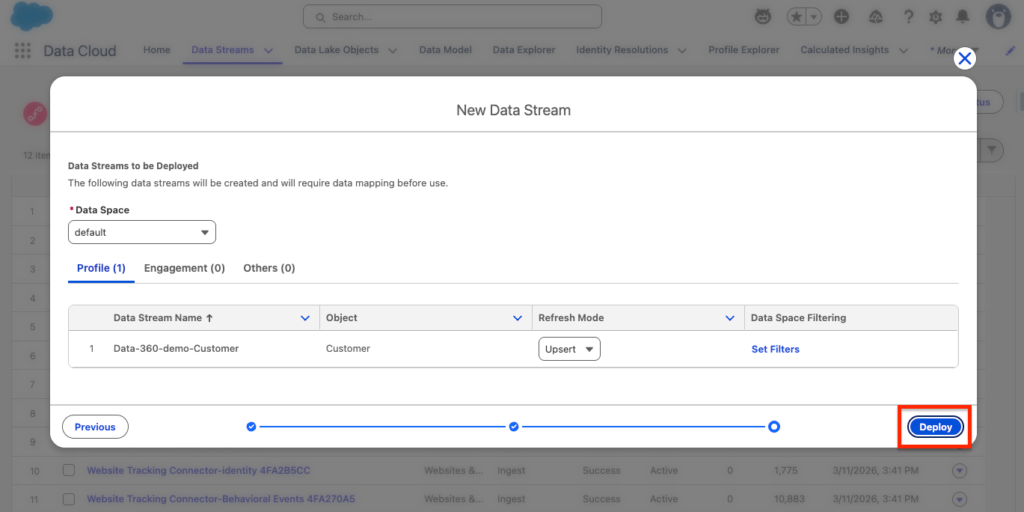Open the Data Space dropdown
Viewport: 1024px width, 512px height.
(x=142, y=232)
